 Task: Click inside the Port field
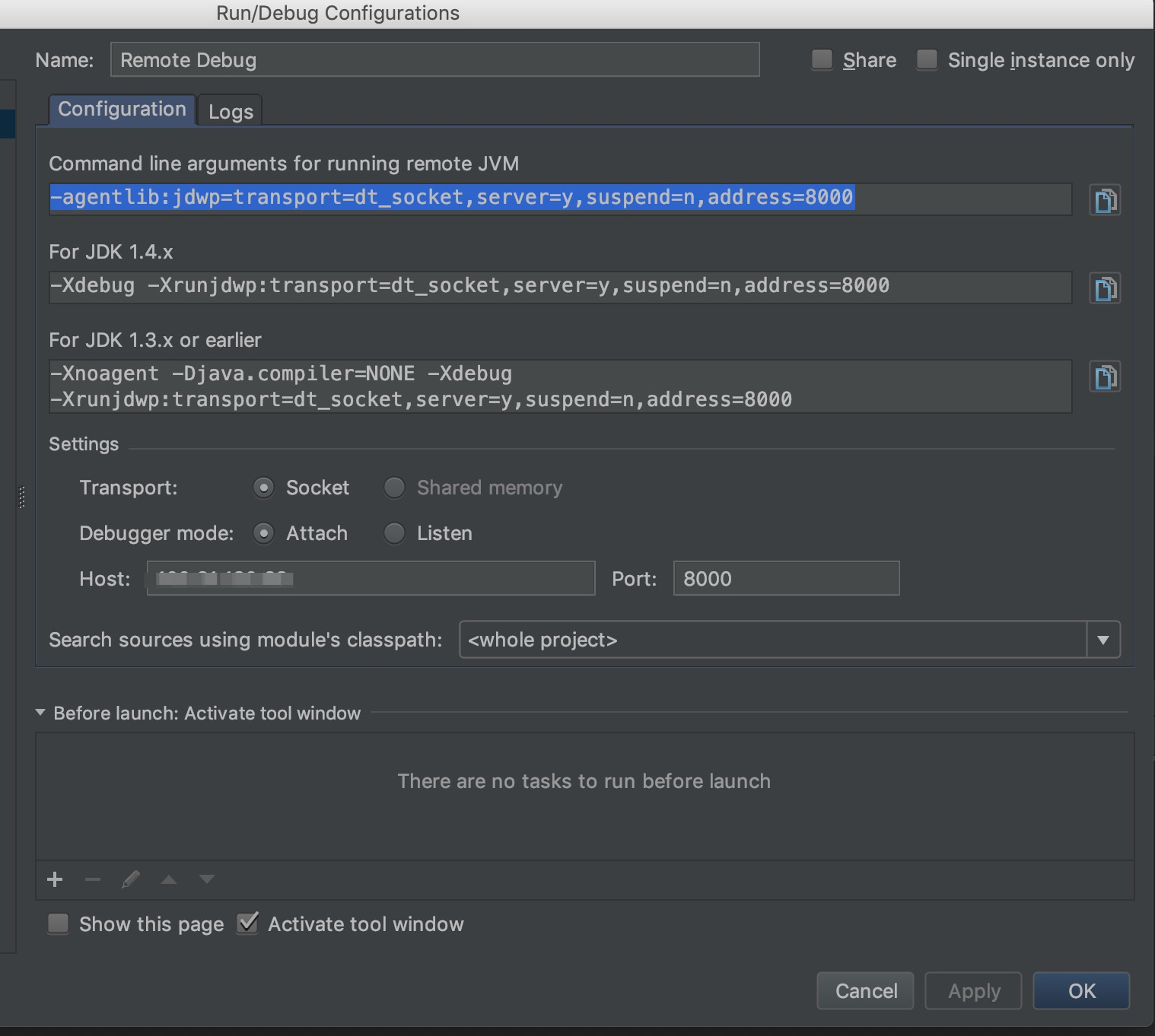785,578
